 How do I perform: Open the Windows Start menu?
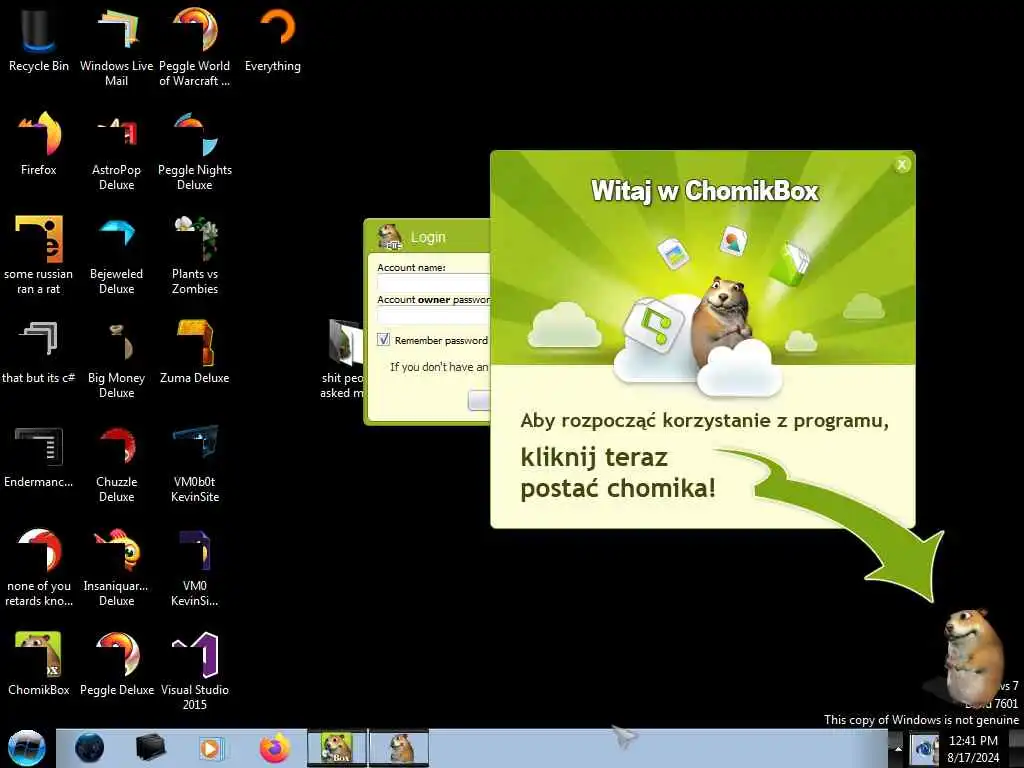pos(27,748)
